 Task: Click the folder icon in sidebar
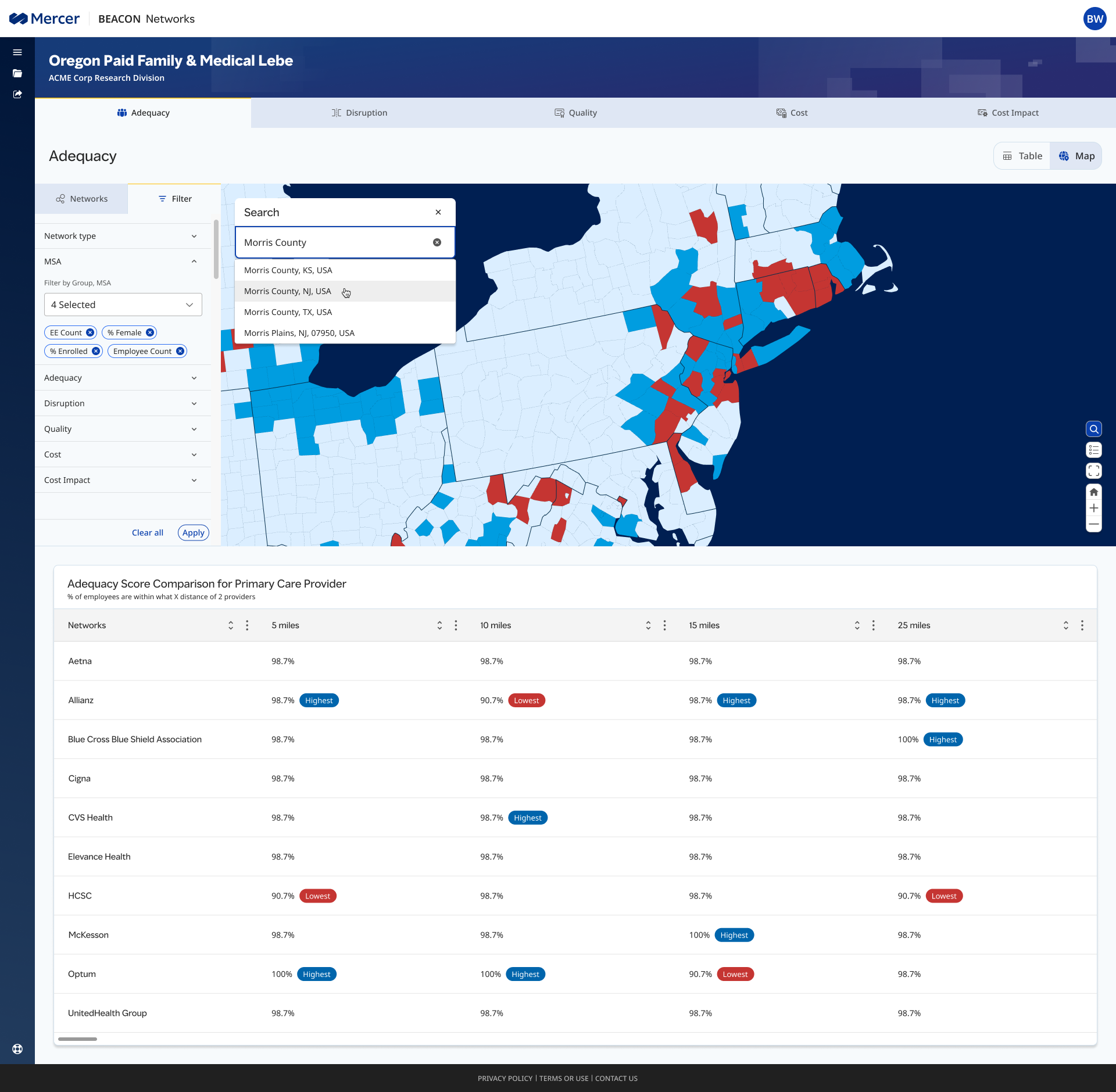point(17,73)
